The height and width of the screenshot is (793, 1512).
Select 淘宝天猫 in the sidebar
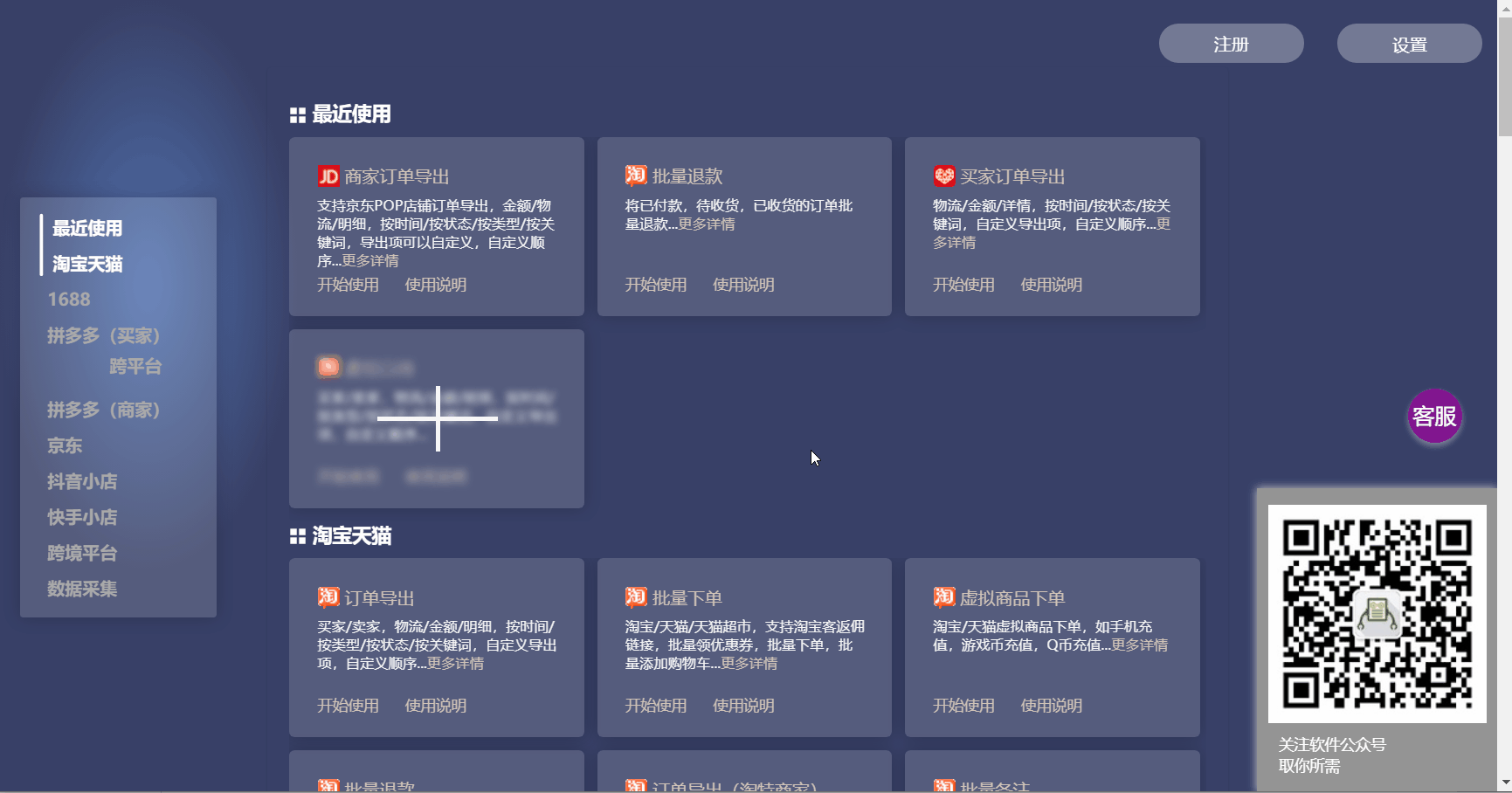[x=87, y=264]
